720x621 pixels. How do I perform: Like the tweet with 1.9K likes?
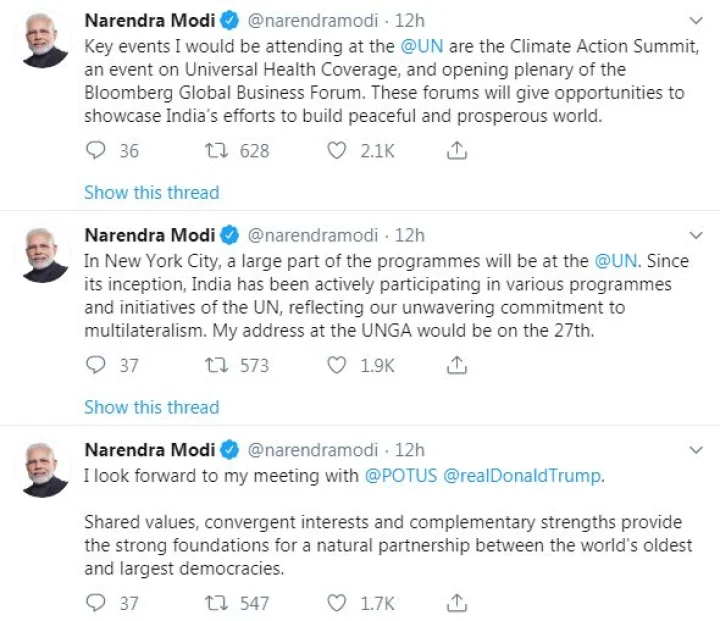coord(338,366)
